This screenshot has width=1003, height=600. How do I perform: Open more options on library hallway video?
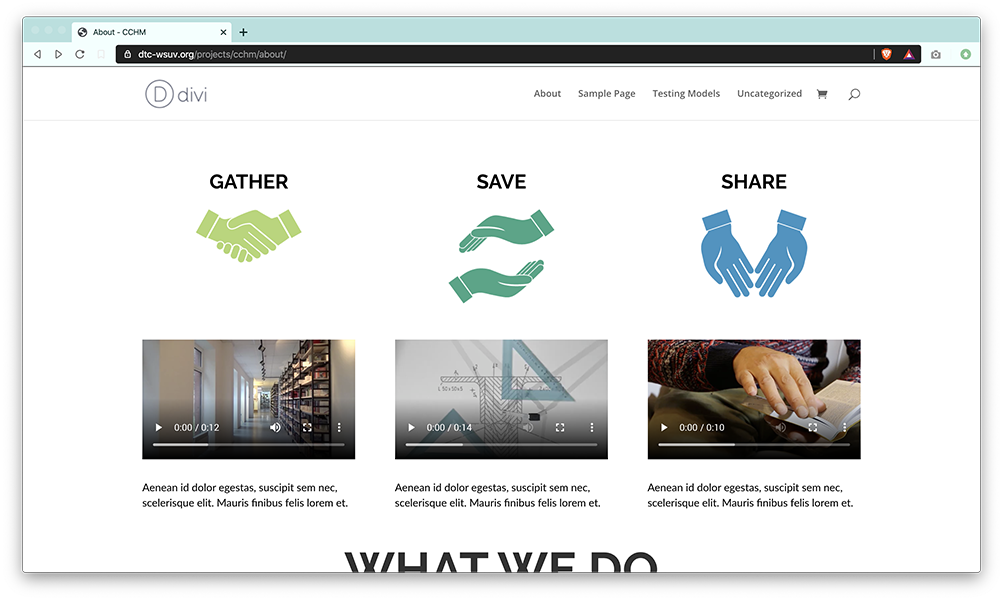339,427
